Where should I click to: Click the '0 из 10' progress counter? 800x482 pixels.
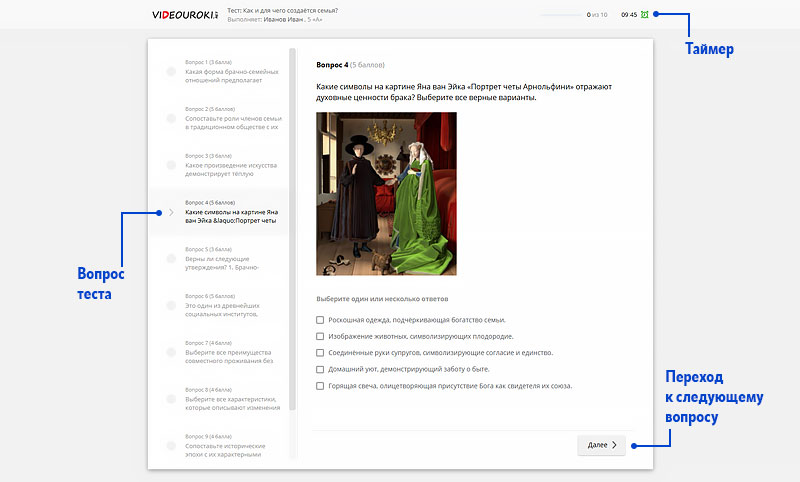coord(597,15)
